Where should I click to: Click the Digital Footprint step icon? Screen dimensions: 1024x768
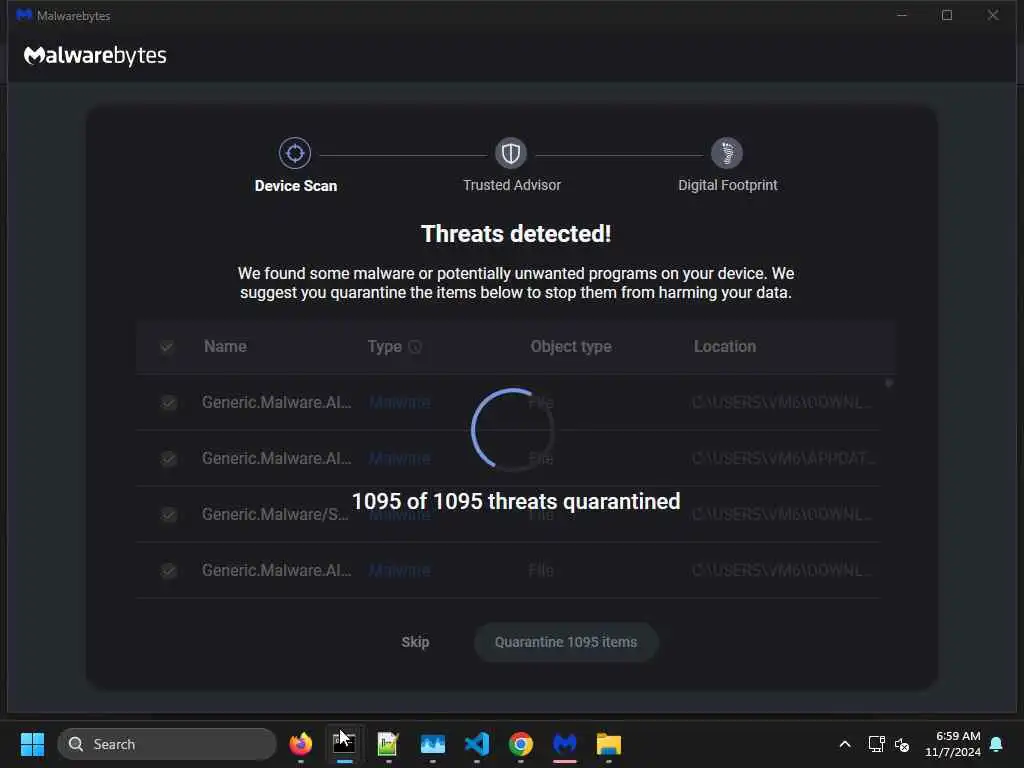coord(727,153)
